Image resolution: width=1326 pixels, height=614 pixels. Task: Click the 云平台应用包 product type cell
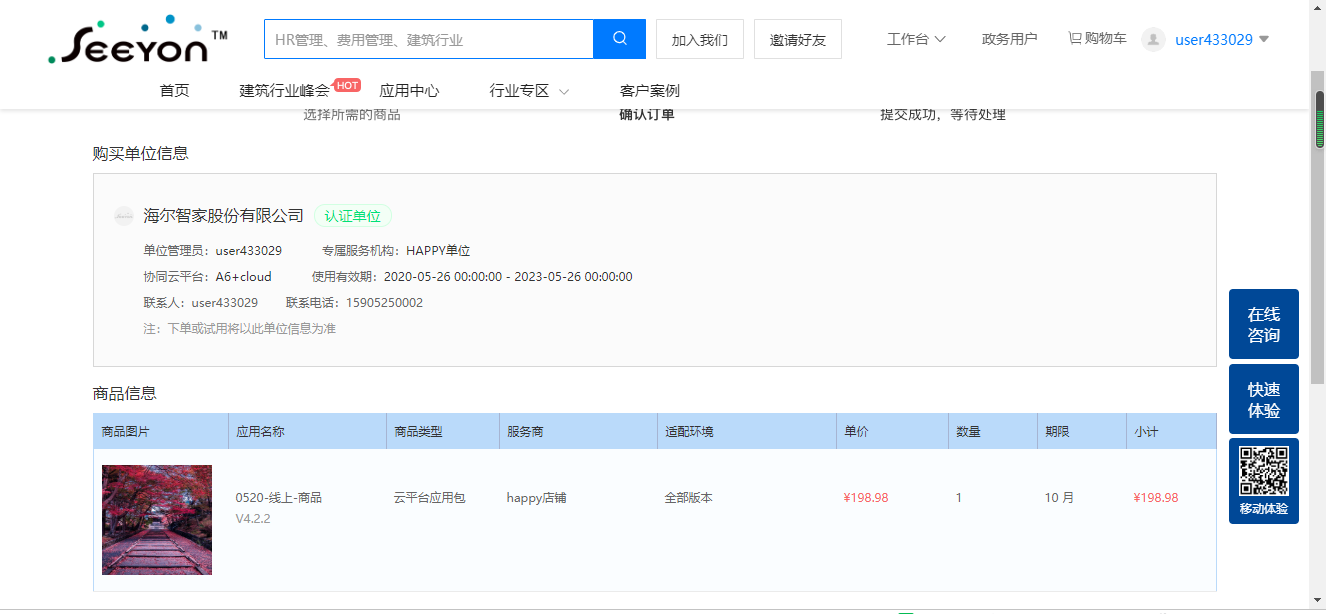tap(430, 498)
